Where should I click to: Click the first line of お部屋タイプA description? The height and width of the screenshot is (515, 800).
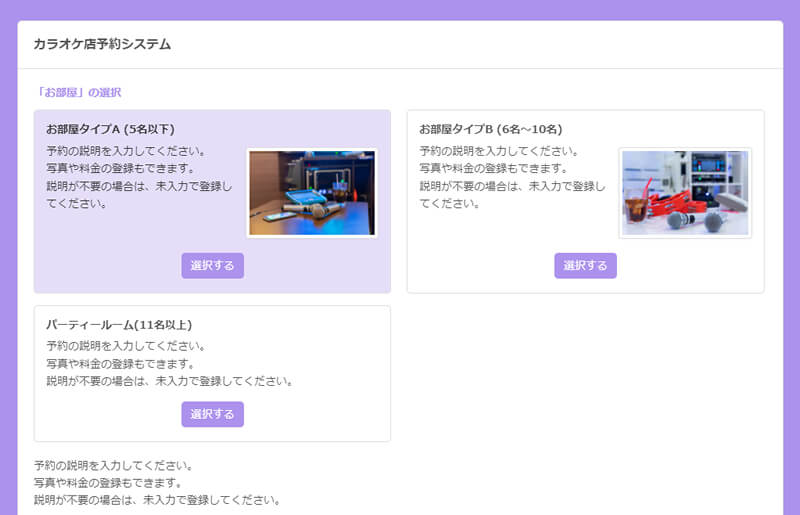(x=125, y=151)
